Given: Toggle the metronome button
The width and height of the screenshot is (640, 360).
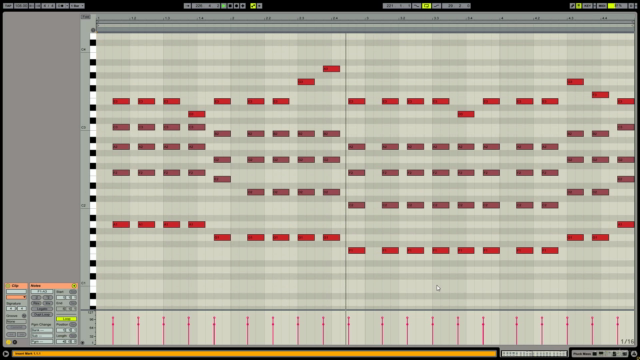Looking at the screenshot, I should click(x=61, y=6).
